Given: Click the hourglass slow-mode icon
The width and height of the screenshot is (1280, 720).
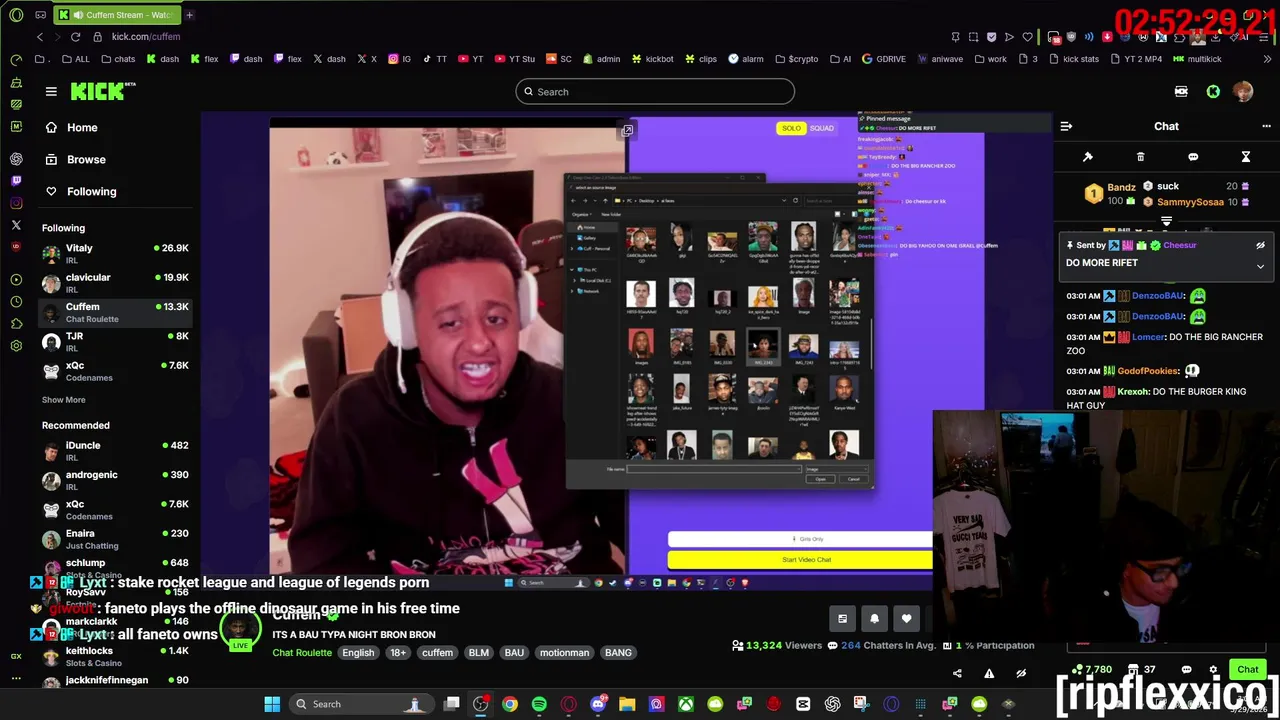Looking at the screenshot, I should click(1246, 157).
